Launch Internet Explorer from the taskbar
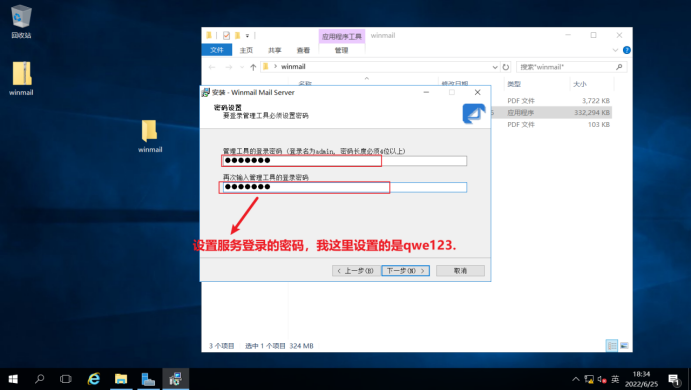Screen dimensions: 691x390 [x=93, y=379]
